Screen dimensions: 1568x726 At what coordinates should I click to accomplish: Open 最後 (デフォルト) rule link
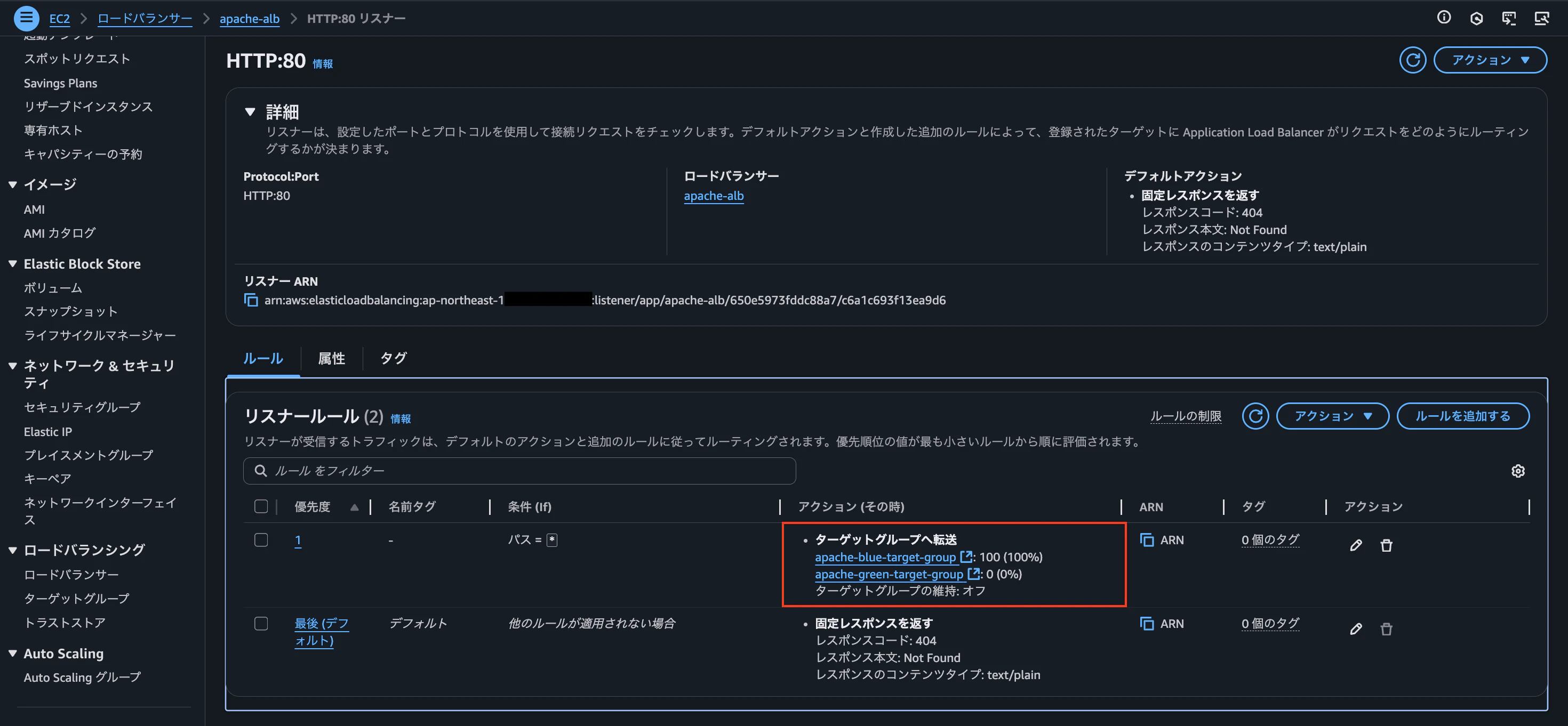322,632
